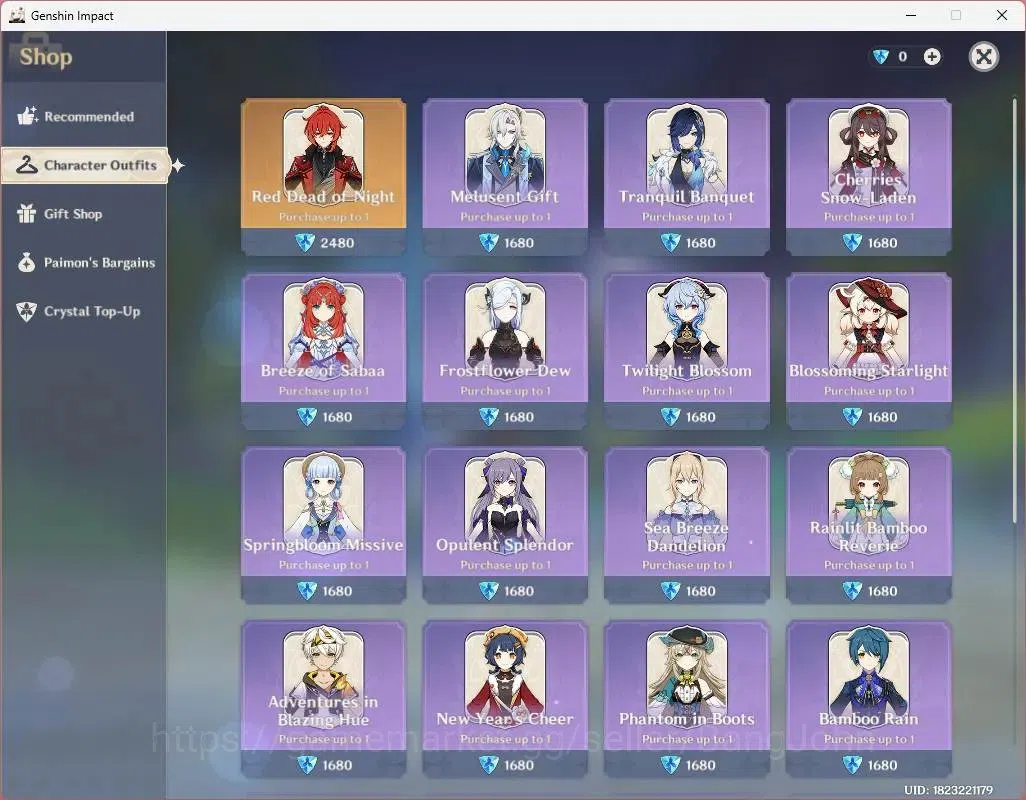Open the Recommended shop section
Screen dimensions: 1026x800
point(84,116)
